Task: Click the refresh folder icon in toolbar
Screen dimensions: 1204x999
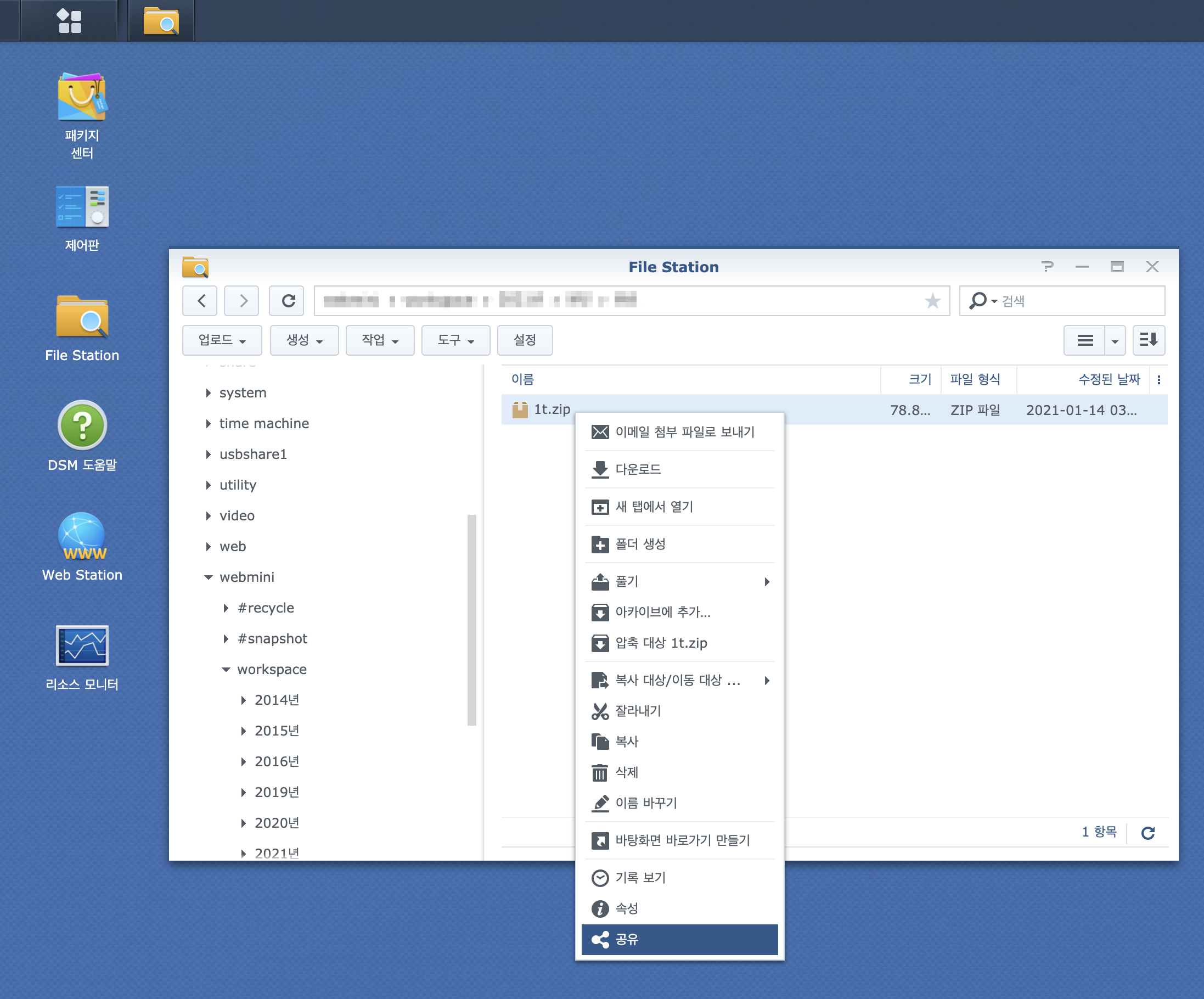Action: coord(289,301)
